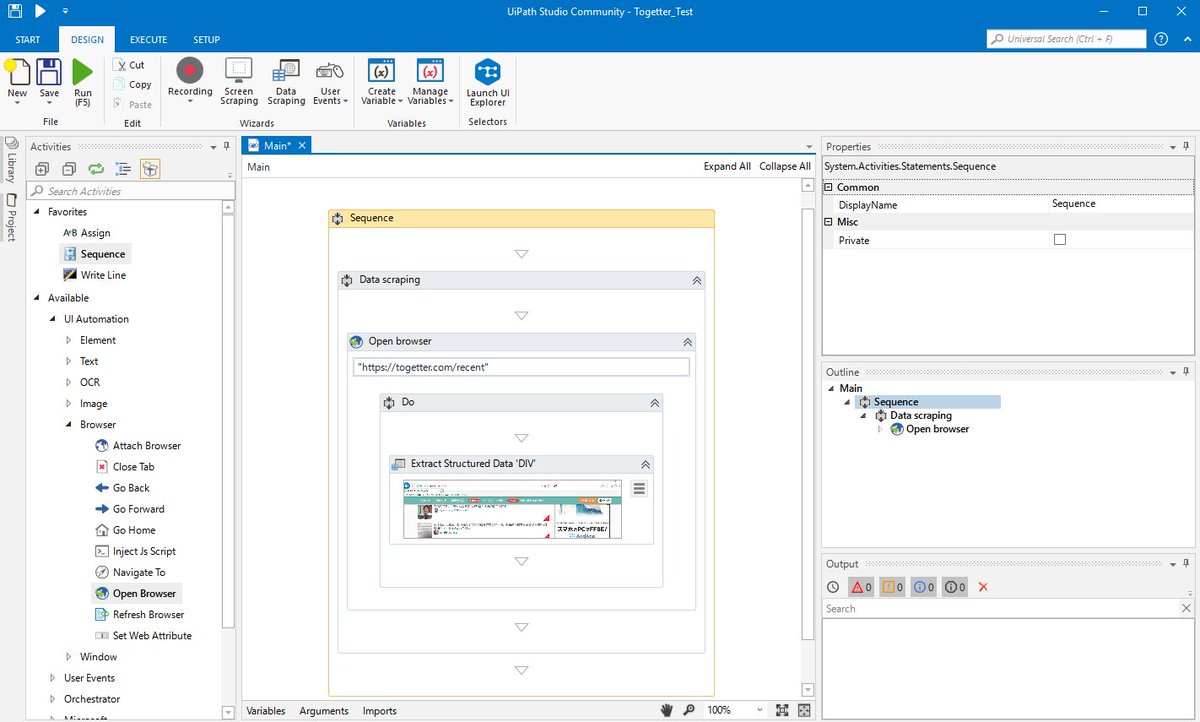Open the help question mark icon
This screenshot has width=1200, height=722.
pos(1161,39)
